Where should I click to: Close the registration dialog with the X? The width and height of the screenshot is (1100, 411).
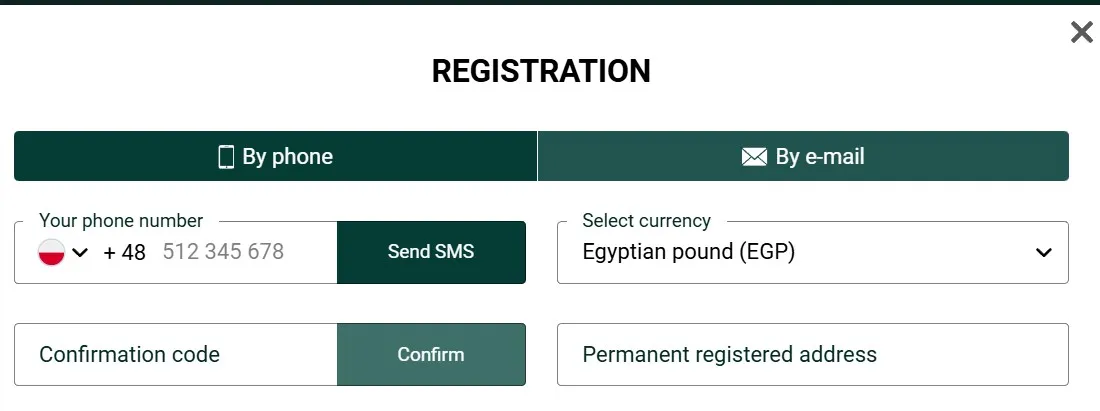(x=1081, y=33)
